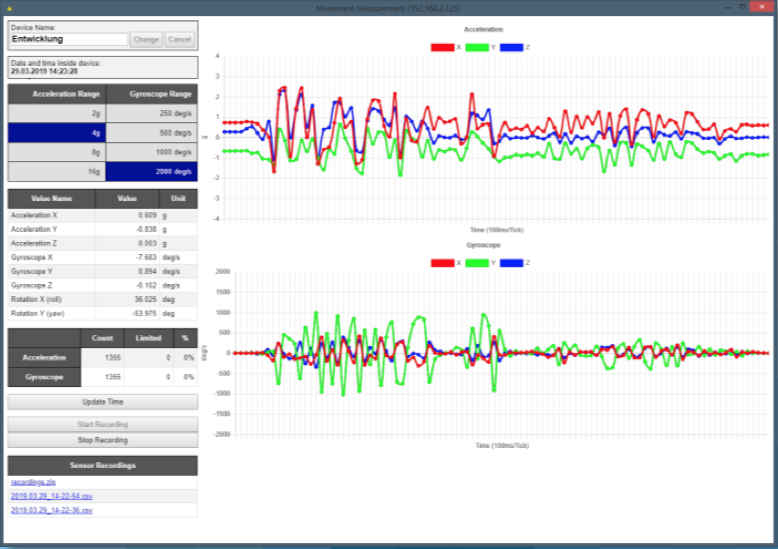Click the Start Recording button
778x549 pixels.
coord(103,424)
